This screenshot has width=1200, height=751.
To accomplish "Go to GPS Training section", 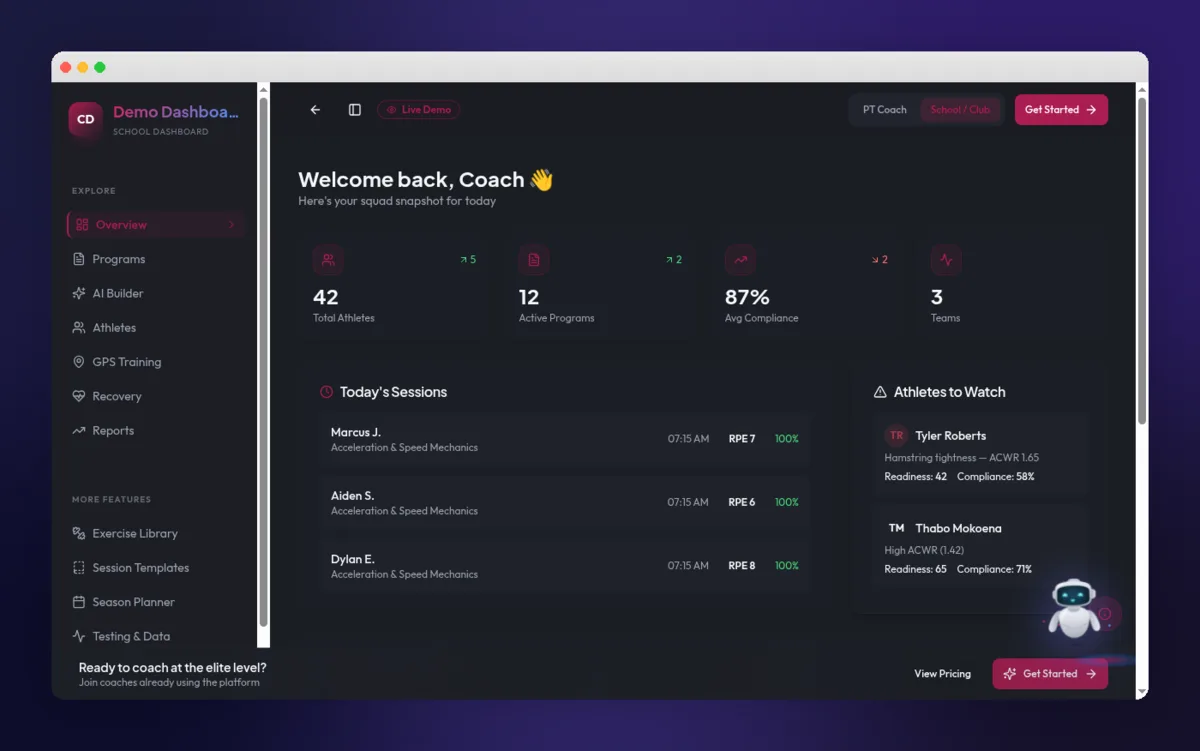I will click(126, 362).
